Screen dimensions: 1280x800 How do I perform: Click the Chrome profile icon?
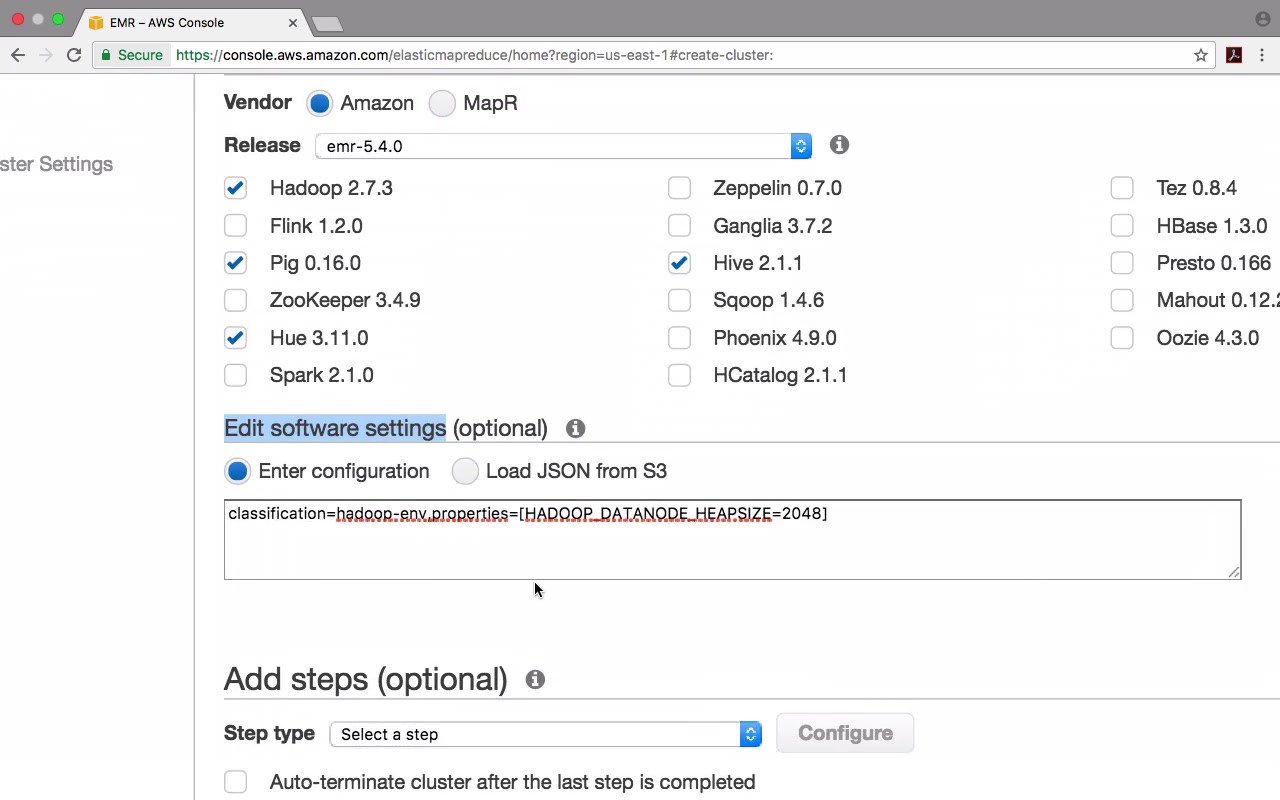click(x=1262, y=19)
